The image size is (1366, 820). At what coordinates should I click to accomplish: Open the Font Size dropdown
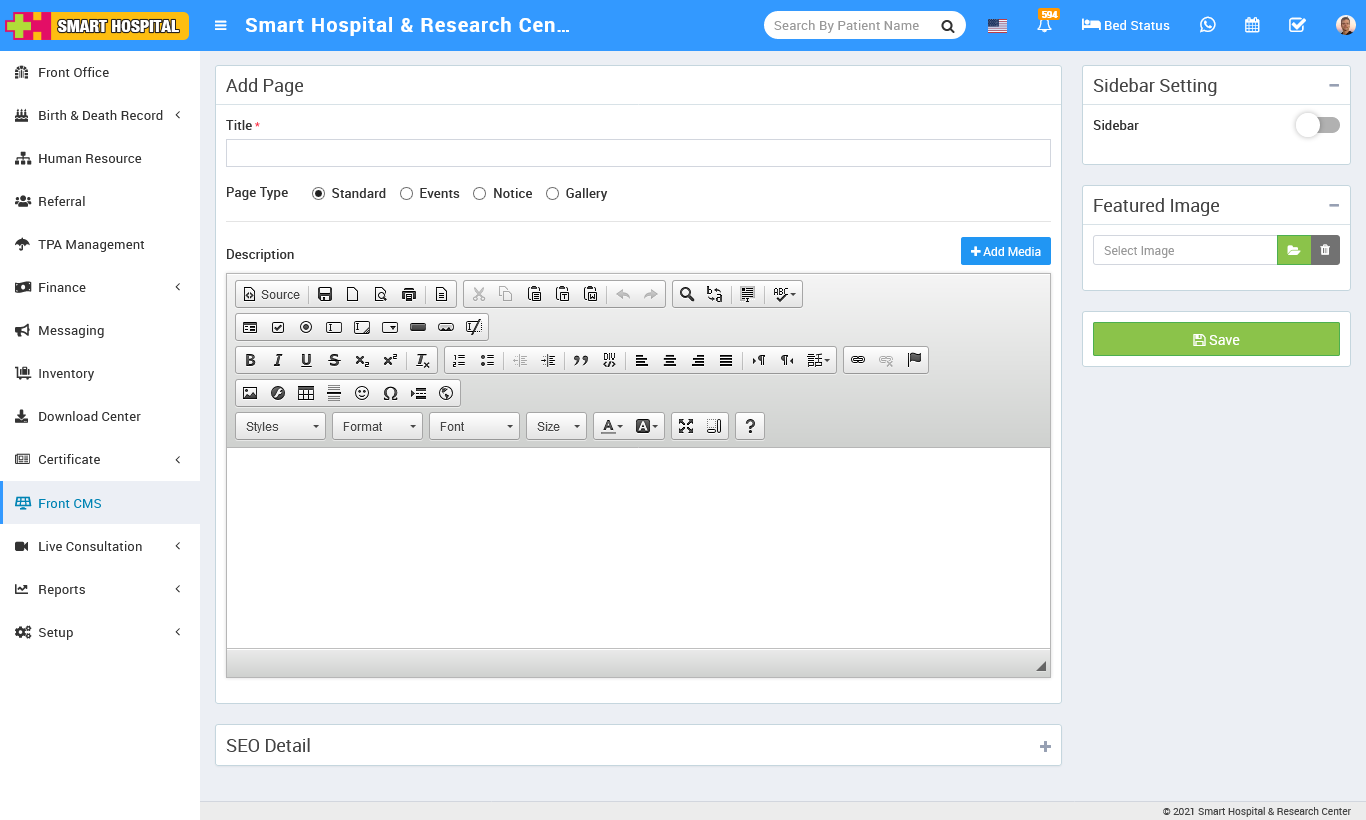click(x=556, y=425)
